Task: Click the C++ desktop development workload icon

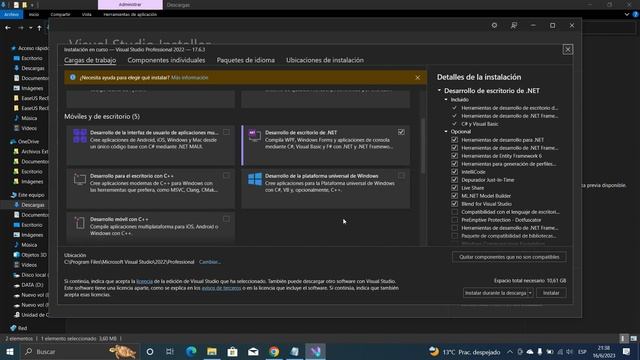Action: 80,179
